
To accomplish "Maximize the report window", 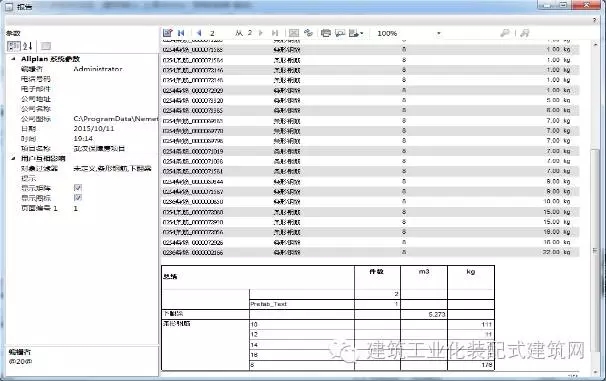I will (x=563, y=5).
